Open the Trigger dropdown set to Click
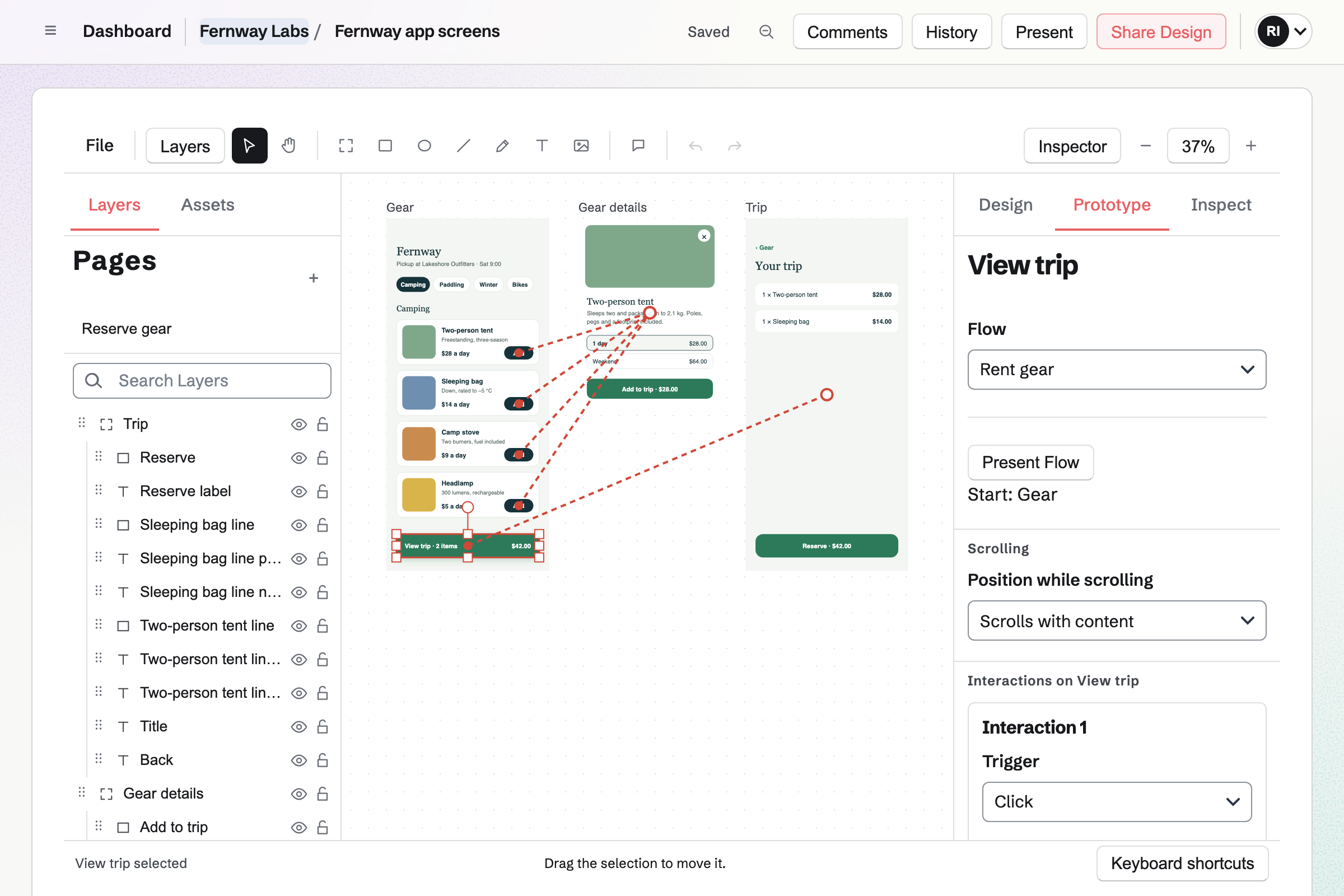Screen dimensions: 1344x896 click(x=1117, y=802)
